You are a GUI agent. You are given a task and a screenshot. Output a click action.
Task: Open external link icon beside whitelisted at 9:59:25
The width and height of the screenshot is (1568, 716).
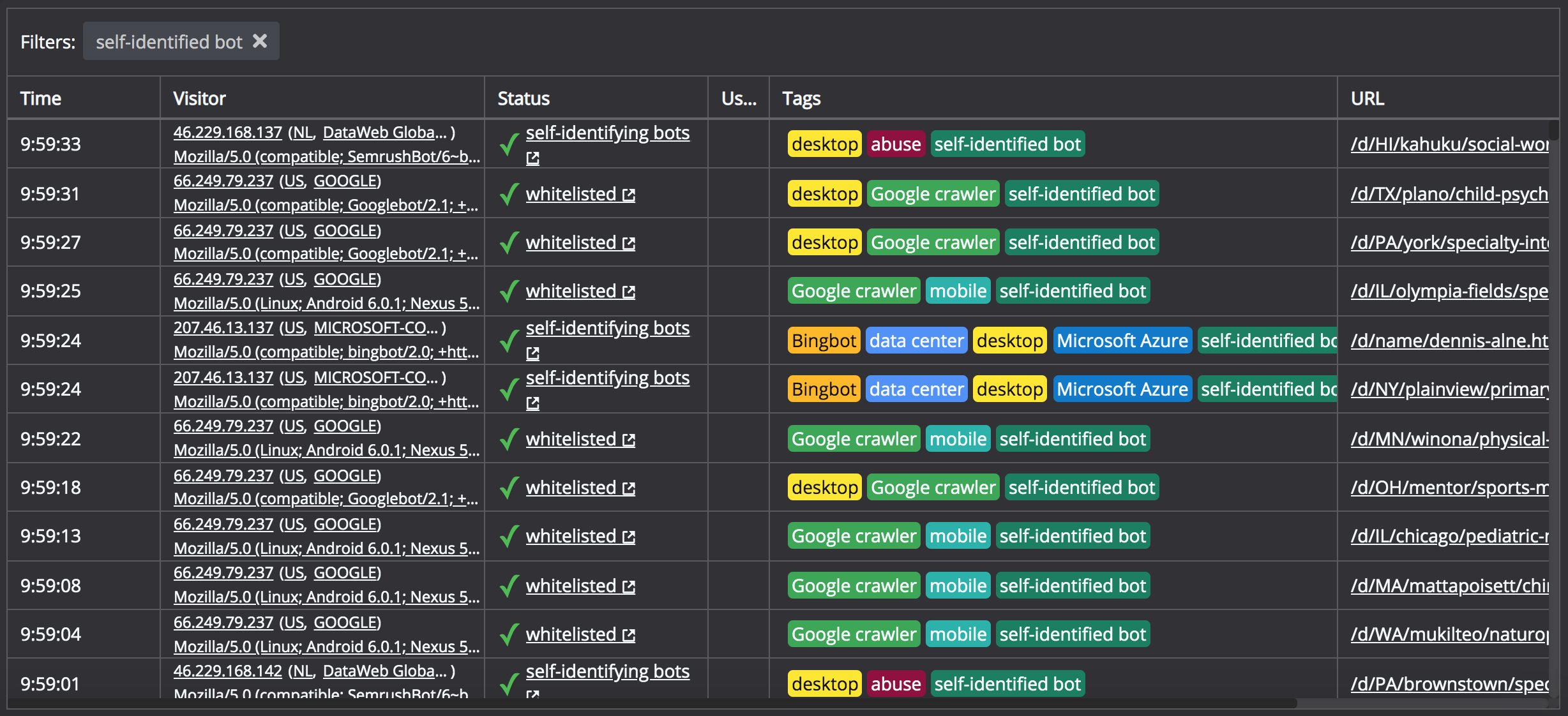(629, 292)
